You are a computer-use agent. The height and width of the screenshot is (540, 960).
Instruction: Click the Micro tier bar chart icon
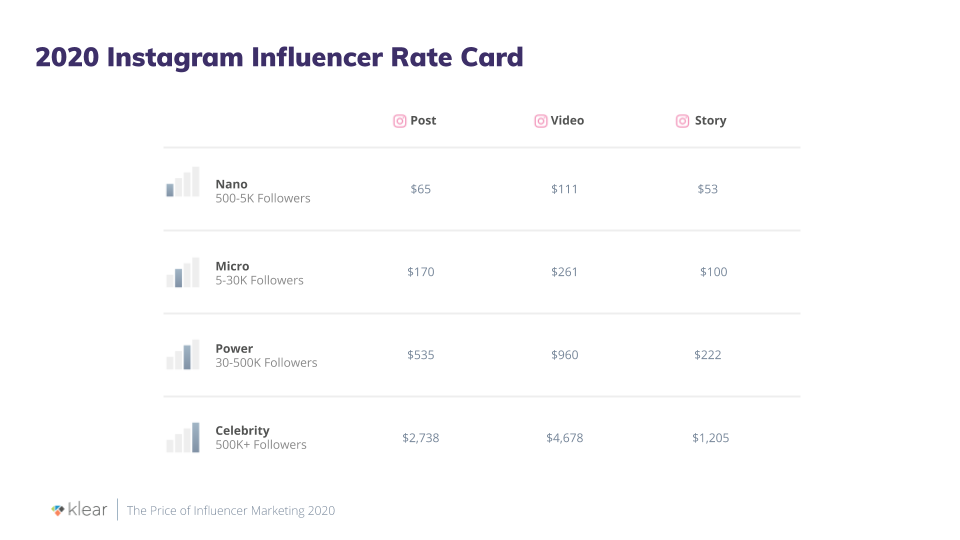[x=183, y=272]
